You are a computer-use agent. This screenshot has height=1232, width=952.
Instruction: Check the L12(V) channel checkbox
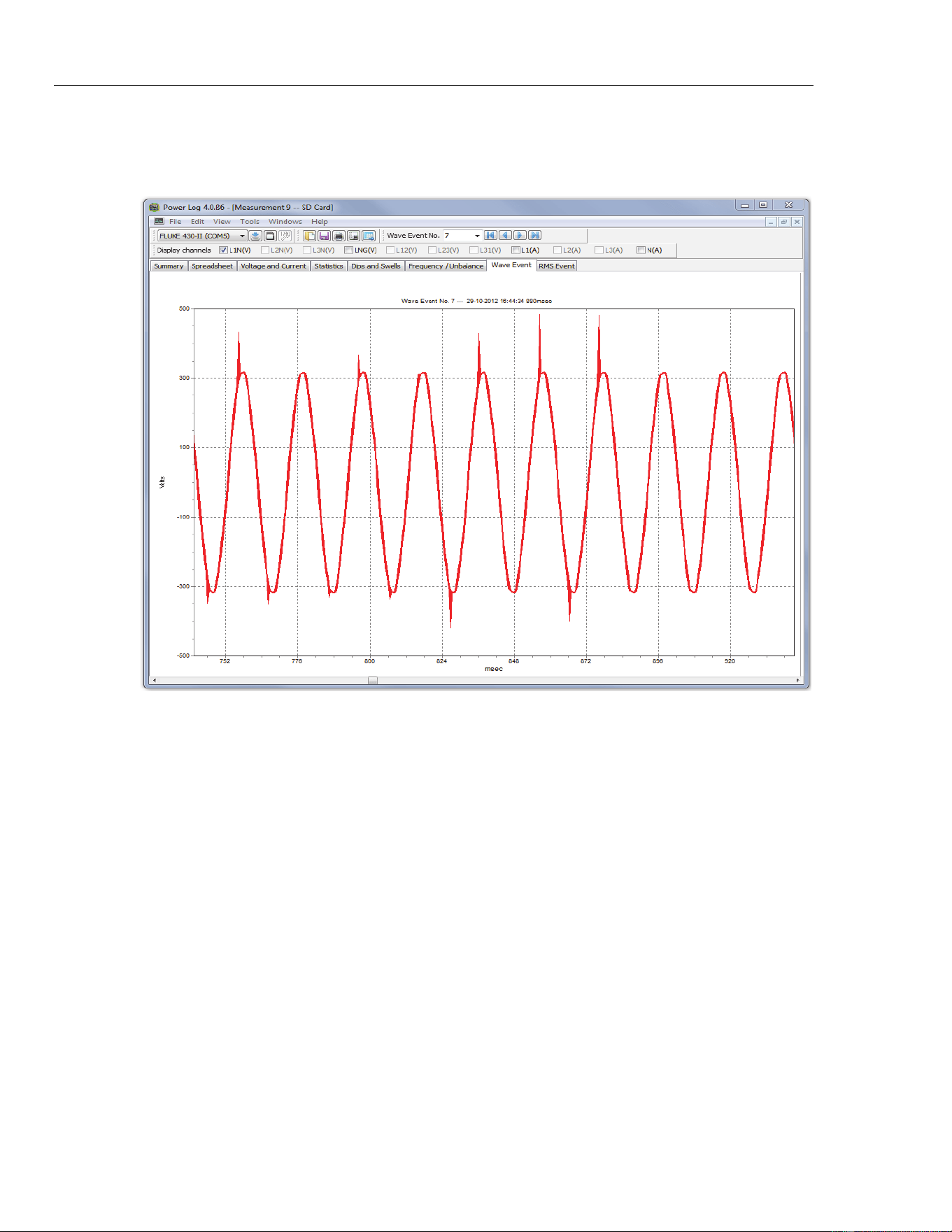coord(390,250)
